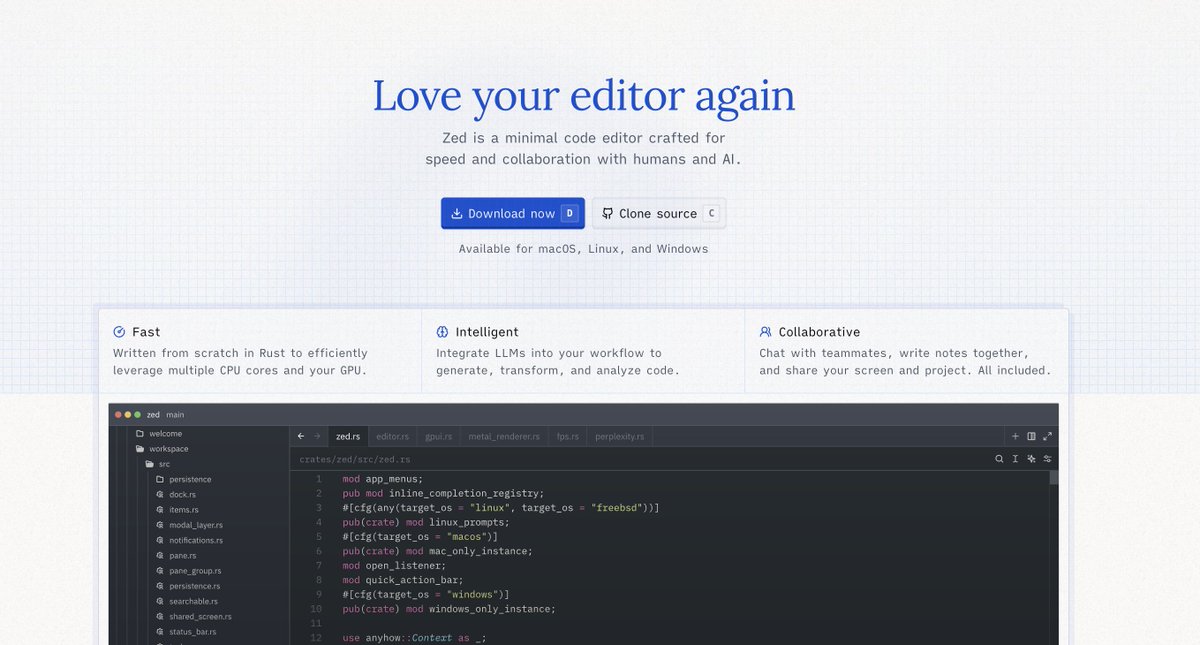1200x645 pixels.
Task: Go forward with the editor right arrow
Action: (317, 436)
